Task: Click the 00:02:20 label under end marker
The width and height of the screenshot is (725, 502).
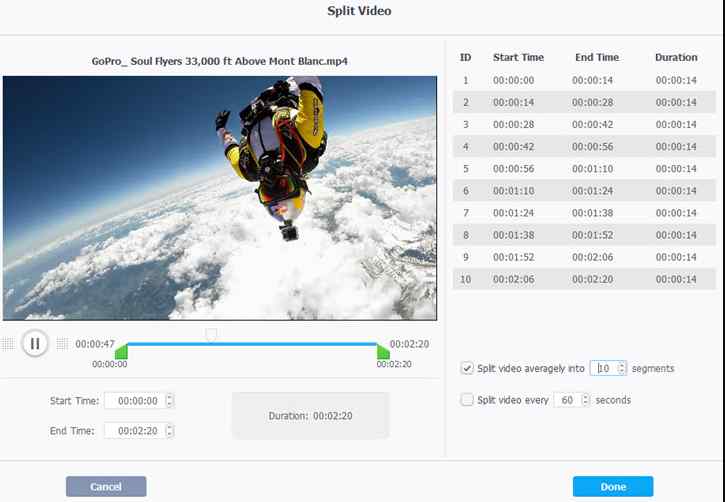Action: click(x=394, y=364)
